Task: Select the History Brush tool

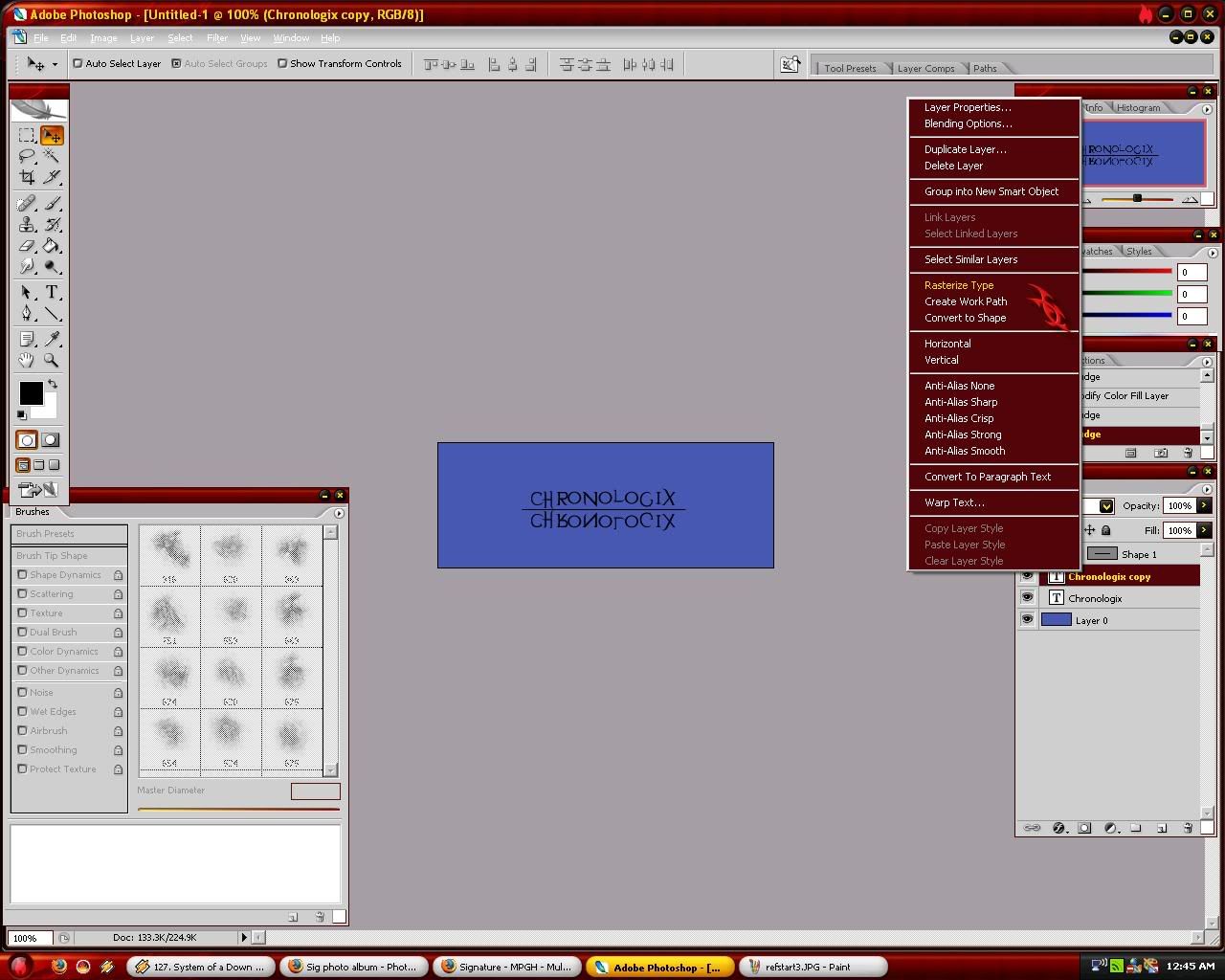Action: click(x=52, y=225)
